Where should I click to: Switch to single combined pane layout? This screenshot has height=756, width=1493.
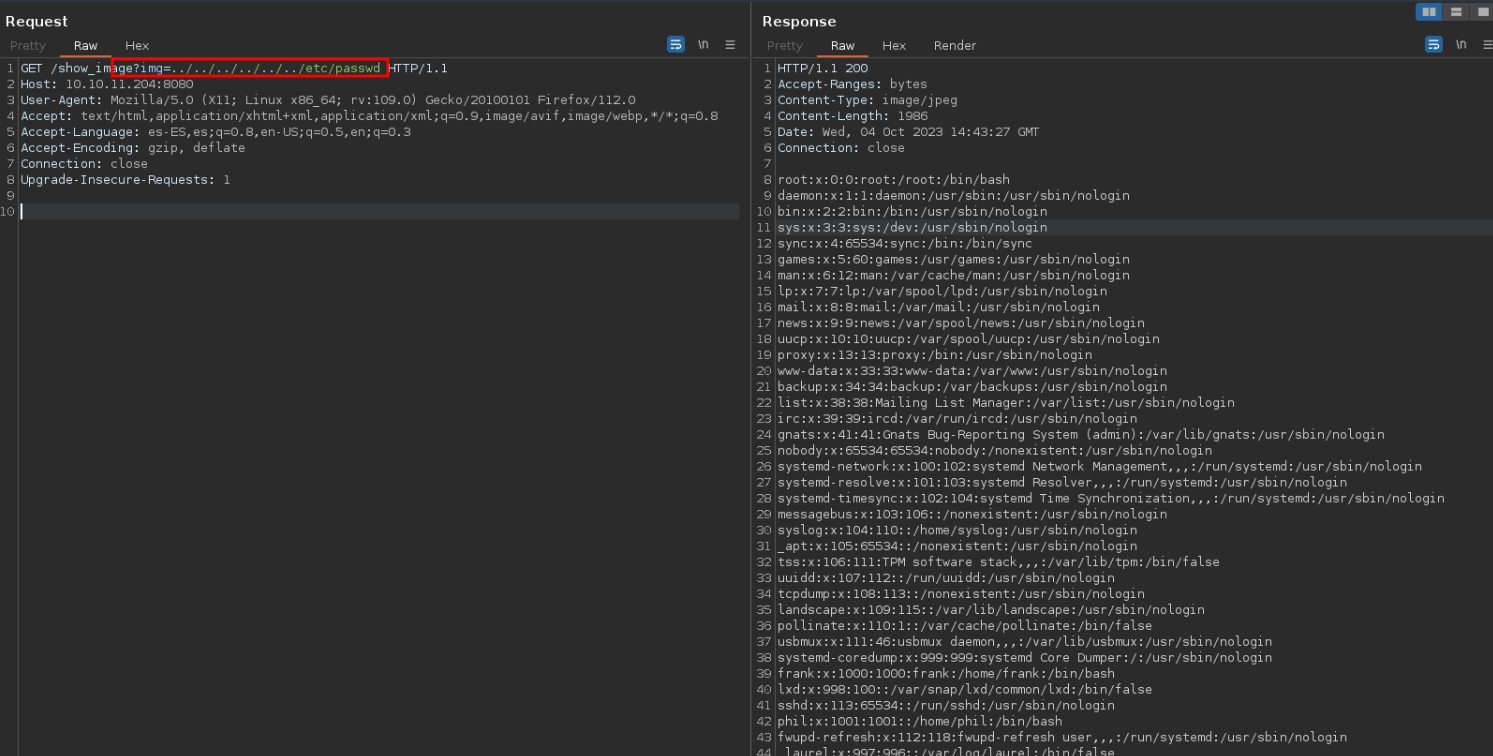pyautogui.click(x=1482, y=12)
